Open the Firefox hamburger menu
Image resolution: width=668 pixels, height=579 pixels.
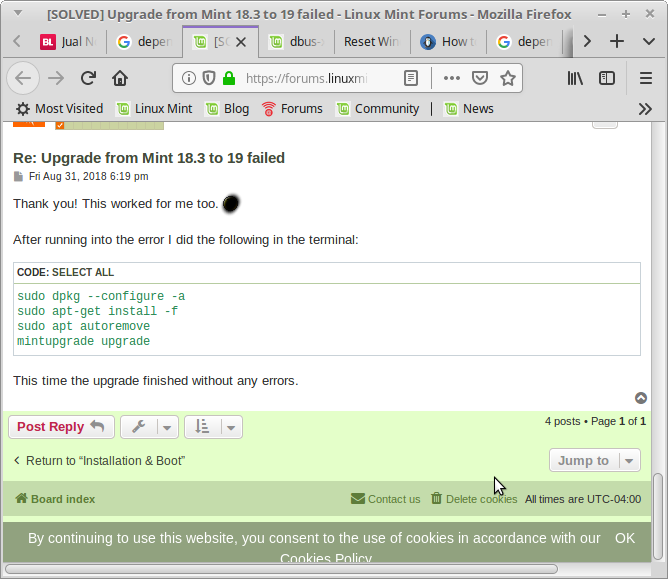[646, 78]
